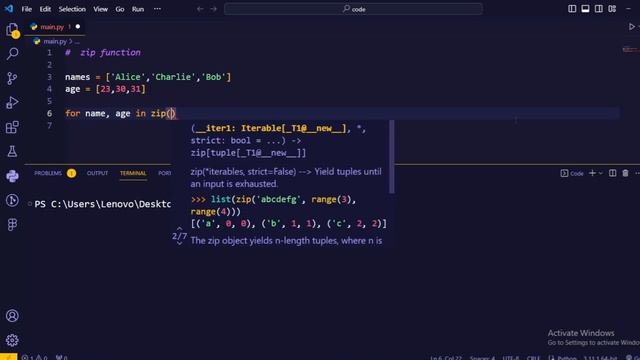Open the Run menu

coord(138,9)
